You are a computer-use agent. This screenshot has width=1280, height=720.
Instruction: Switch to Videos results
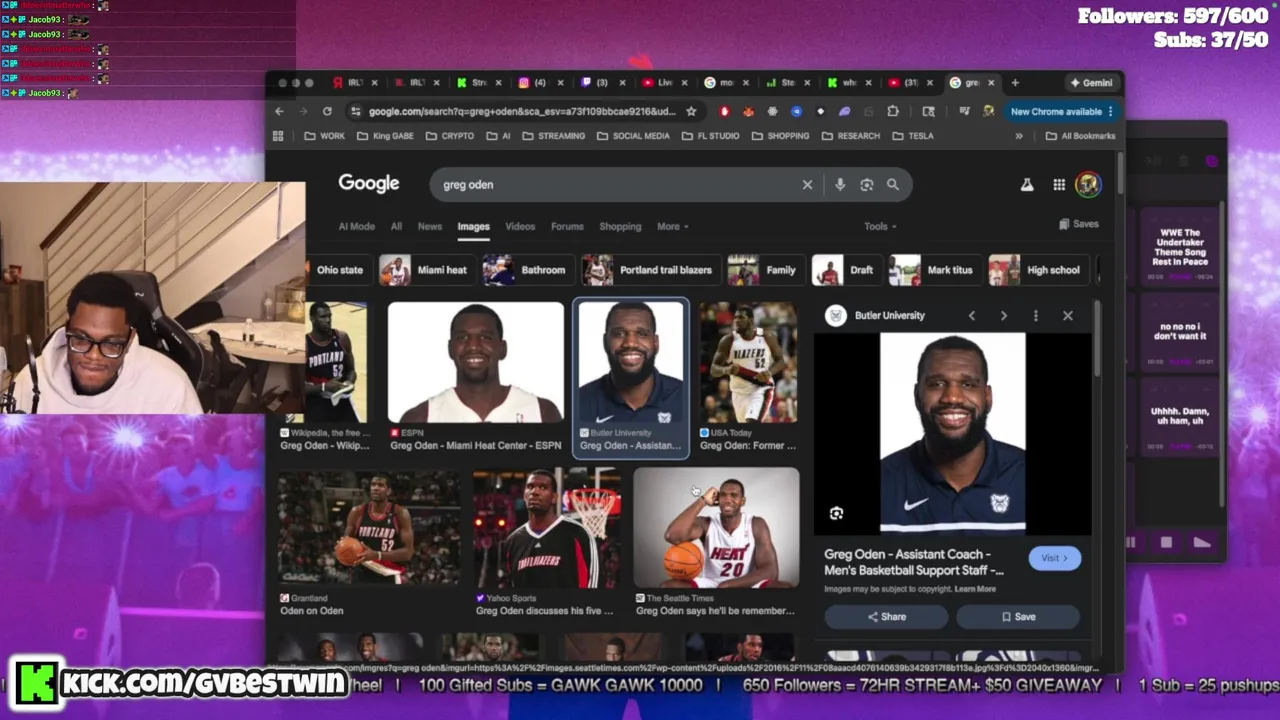tap(520, 227)
